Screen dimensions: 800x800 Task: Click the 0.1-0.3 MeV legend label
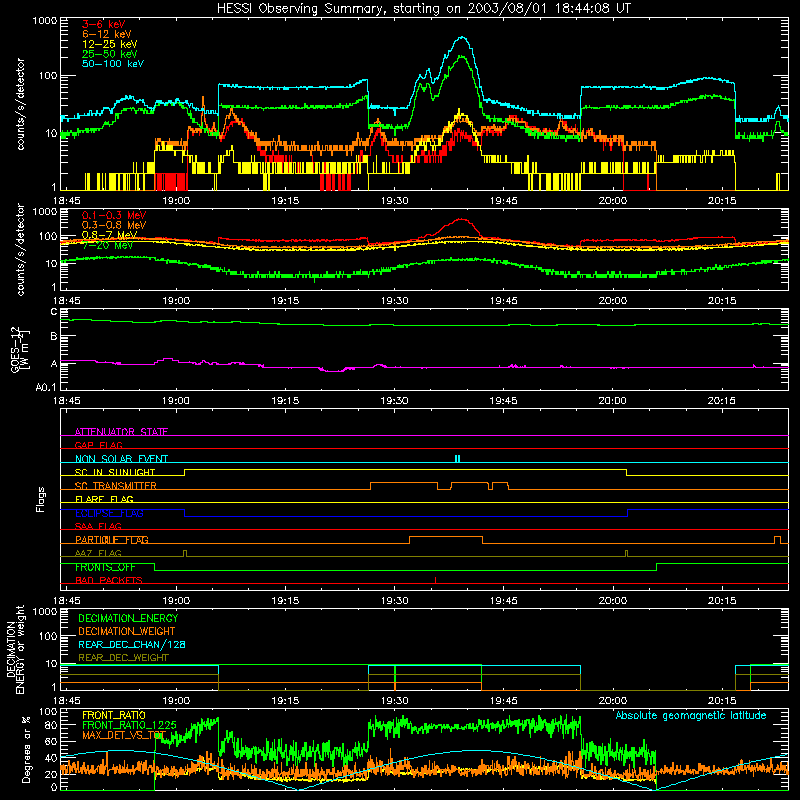point(114,215)
